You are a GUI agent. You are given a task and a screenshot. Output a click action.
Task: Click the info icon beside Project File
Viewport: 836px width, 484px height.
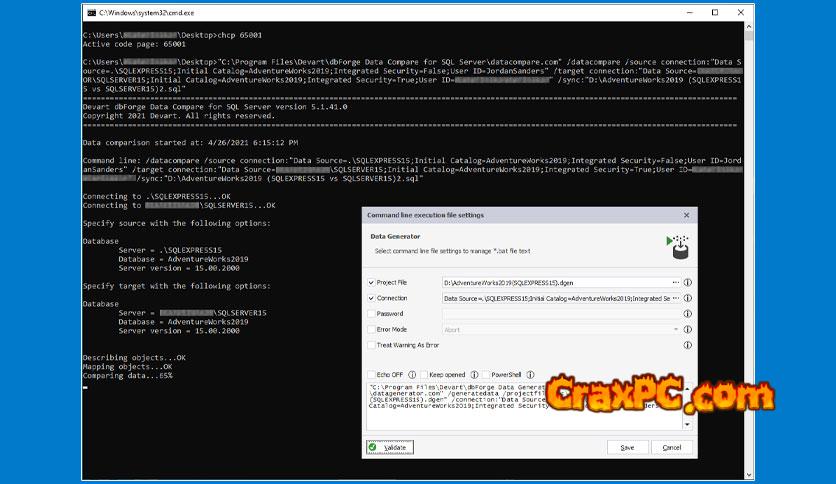click(688, 283)
